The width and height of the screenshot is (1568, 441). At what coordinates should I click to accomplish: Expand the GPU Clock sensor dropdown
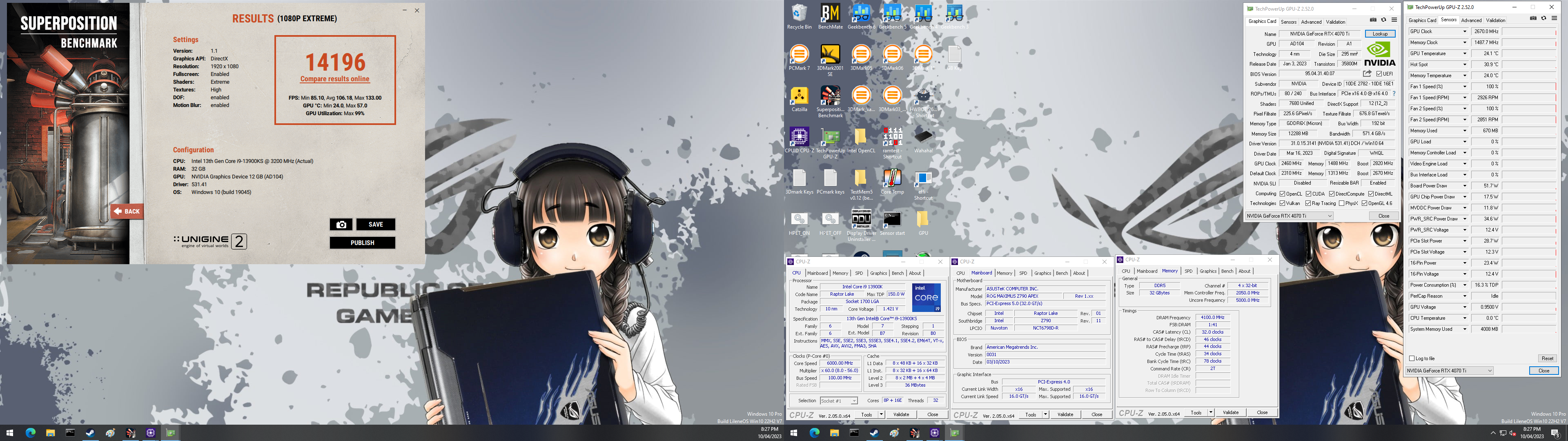pyautogui.click(x=1465, y=32)
